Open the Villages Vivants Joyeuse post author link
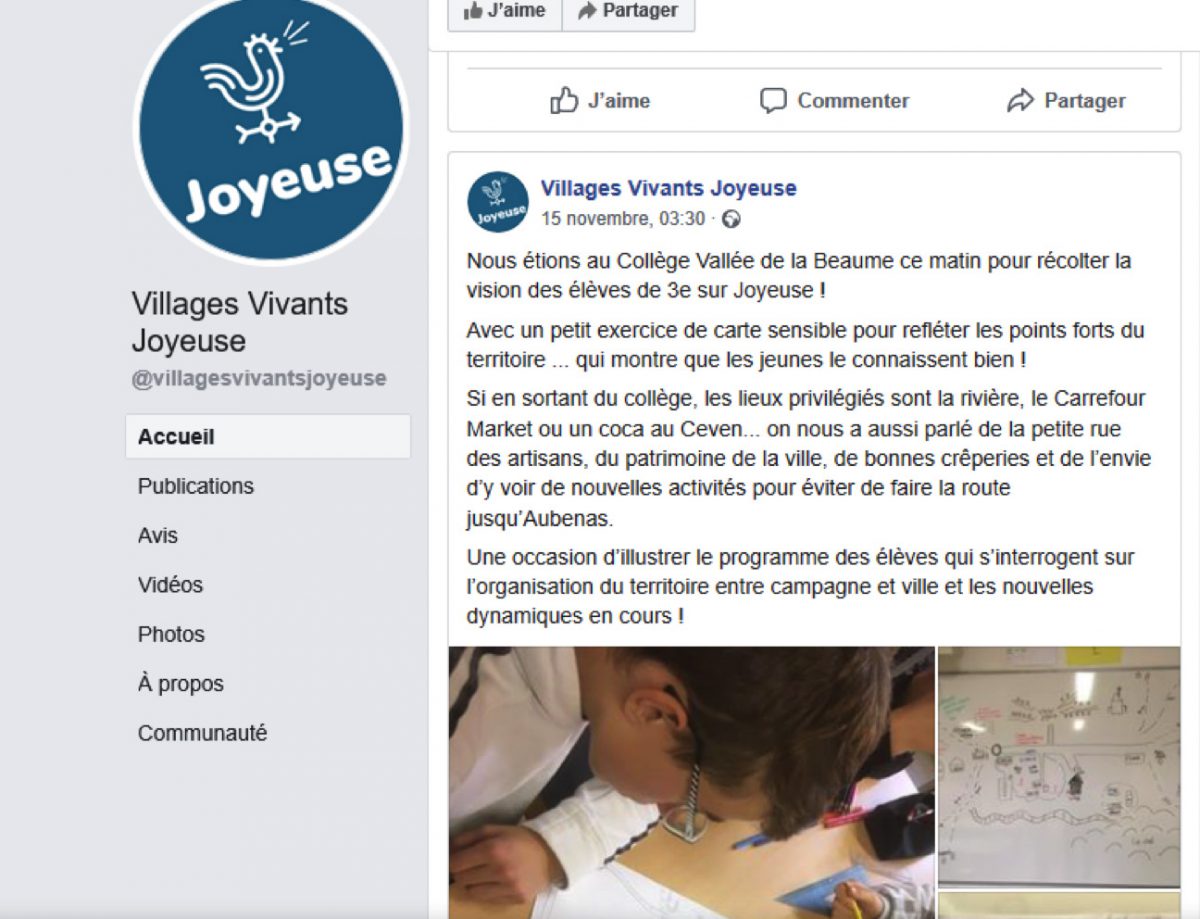The width and height of the screenshot is (1200, 919). pos(669,188)
